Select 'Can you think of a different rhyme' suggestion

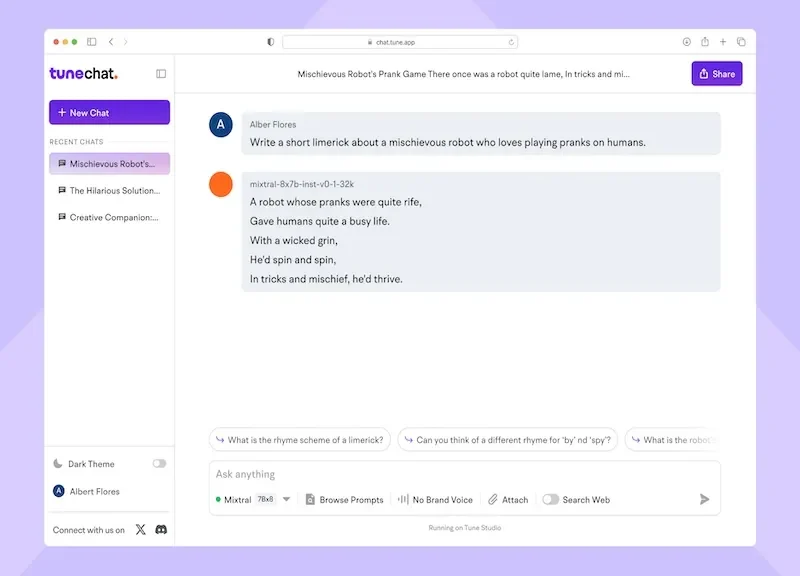click(508, 440)
